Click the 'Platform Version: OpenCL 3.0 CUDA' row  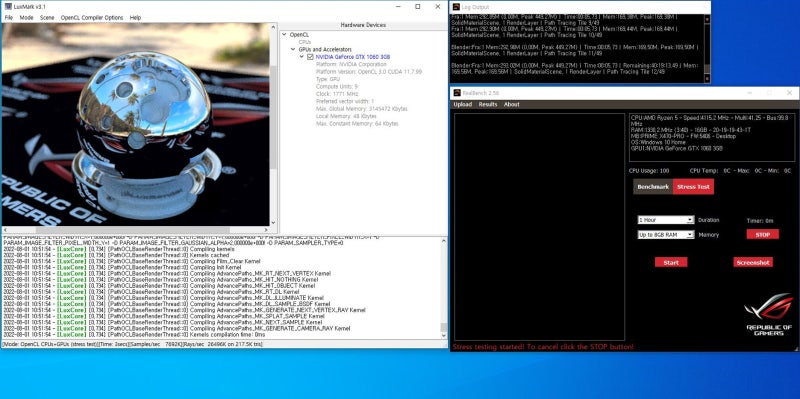coord(369,72)
